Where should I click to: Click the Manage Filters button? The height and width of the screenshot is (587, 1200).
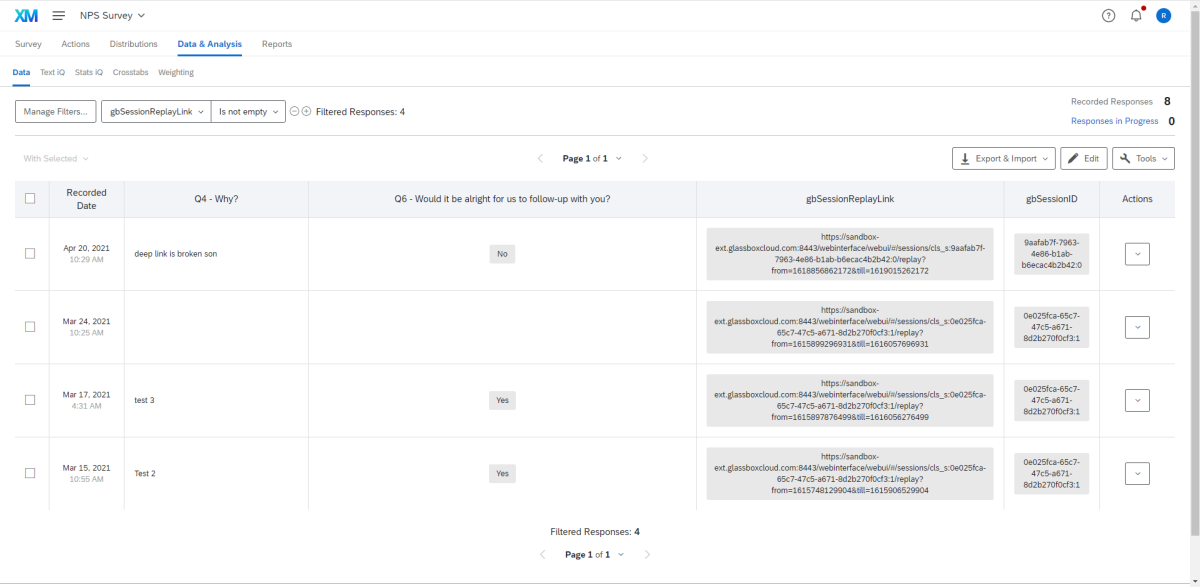(x=56, y=112)
